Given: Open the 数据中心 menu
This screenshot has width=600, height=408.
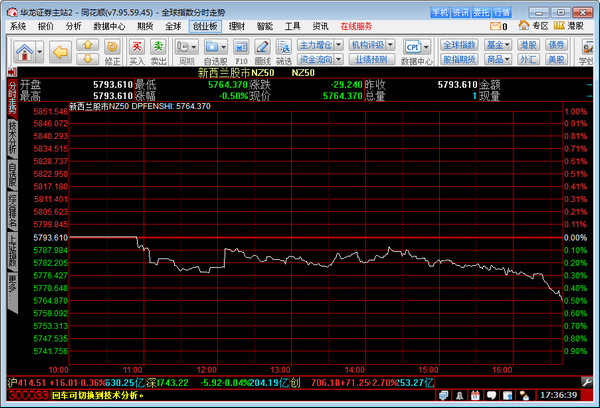Looking at the screenshot, I should point(109,26).
